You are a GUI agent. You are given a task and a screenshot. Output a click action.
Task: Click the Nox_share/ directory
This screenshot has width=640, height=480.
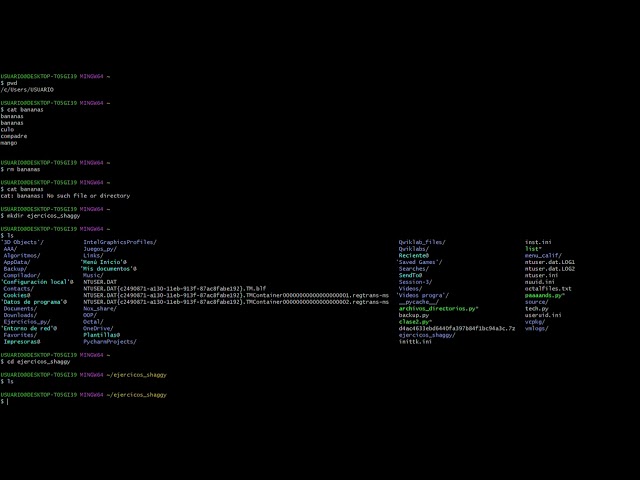click(100, 309)
